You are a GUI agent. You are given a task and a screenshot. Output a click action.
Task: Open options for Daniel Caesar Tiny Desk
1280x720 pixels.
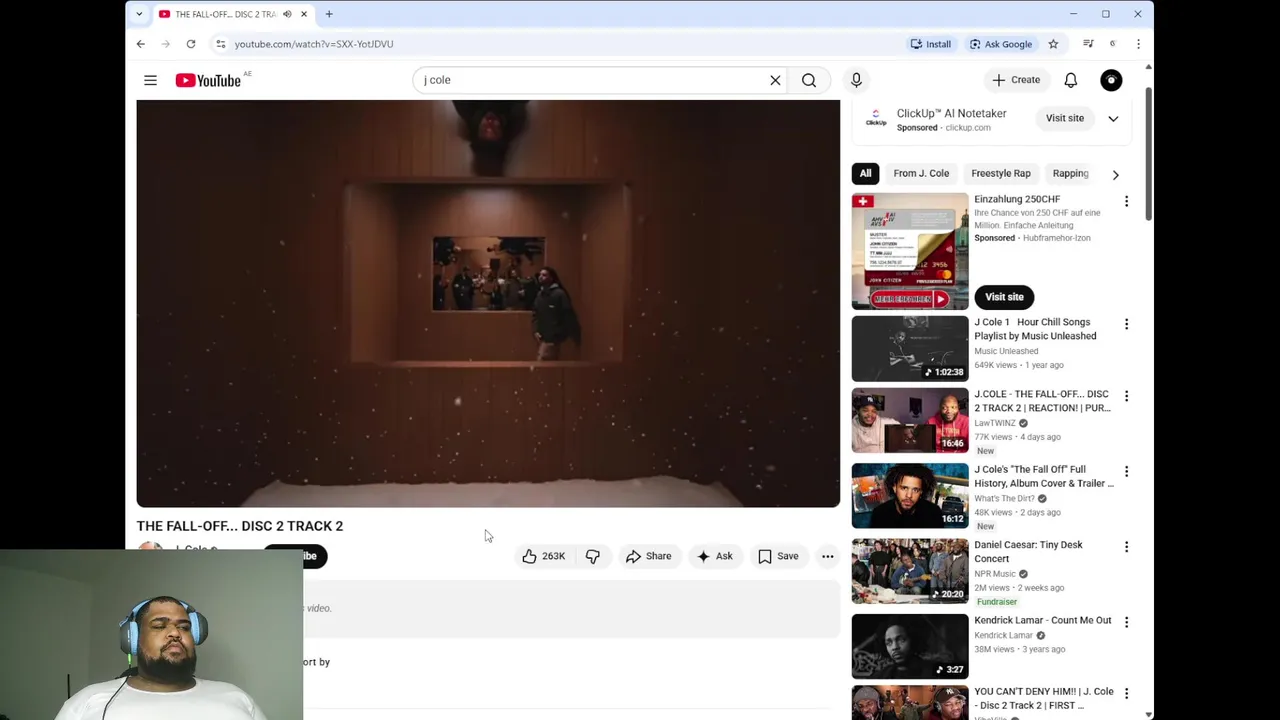(x=1126, y=547)
